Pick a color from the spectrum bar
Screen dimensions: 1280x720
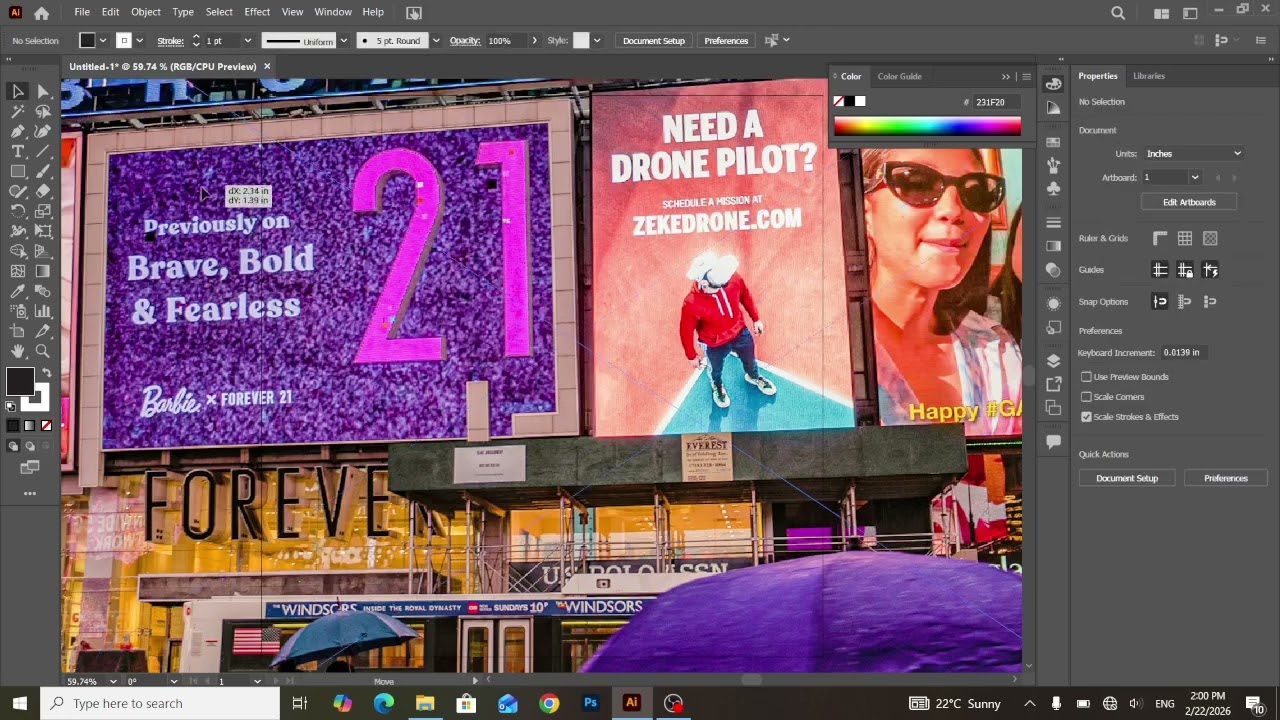coord(927,126)
